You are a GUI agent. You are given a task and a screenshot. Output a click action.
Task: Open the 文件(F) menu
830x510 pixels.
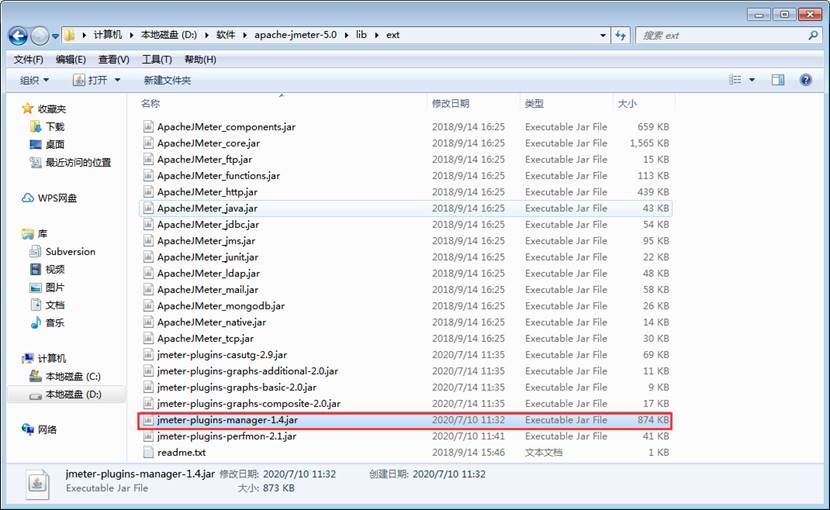(x=29, y=59)
